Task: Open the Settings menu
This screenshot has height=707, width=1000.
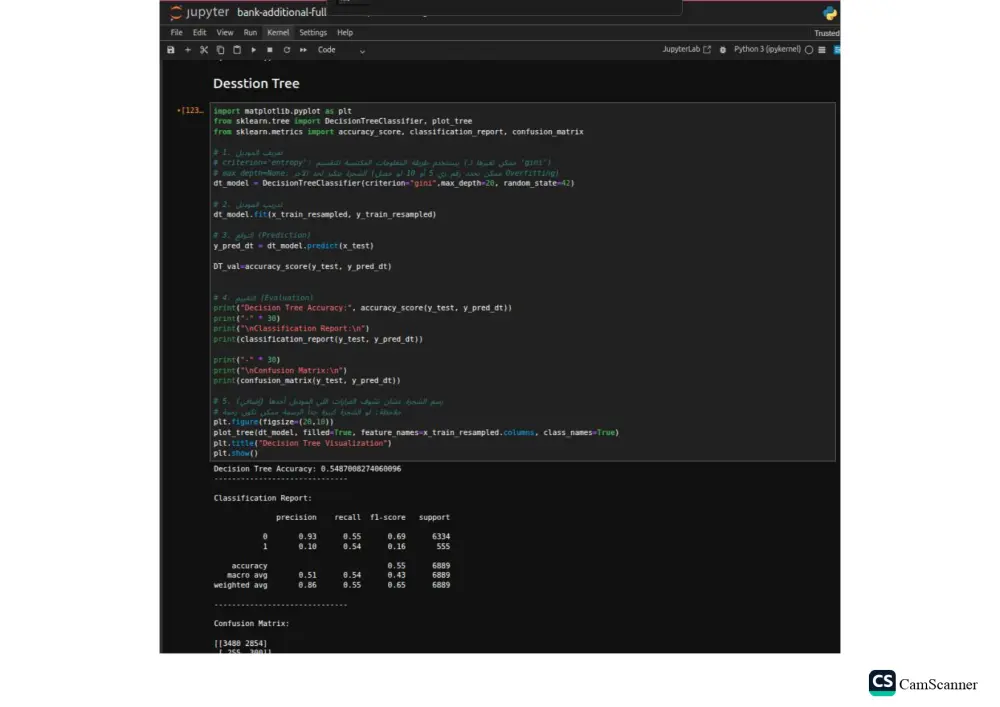Action: pyautogui.click(x=313, y=32)
